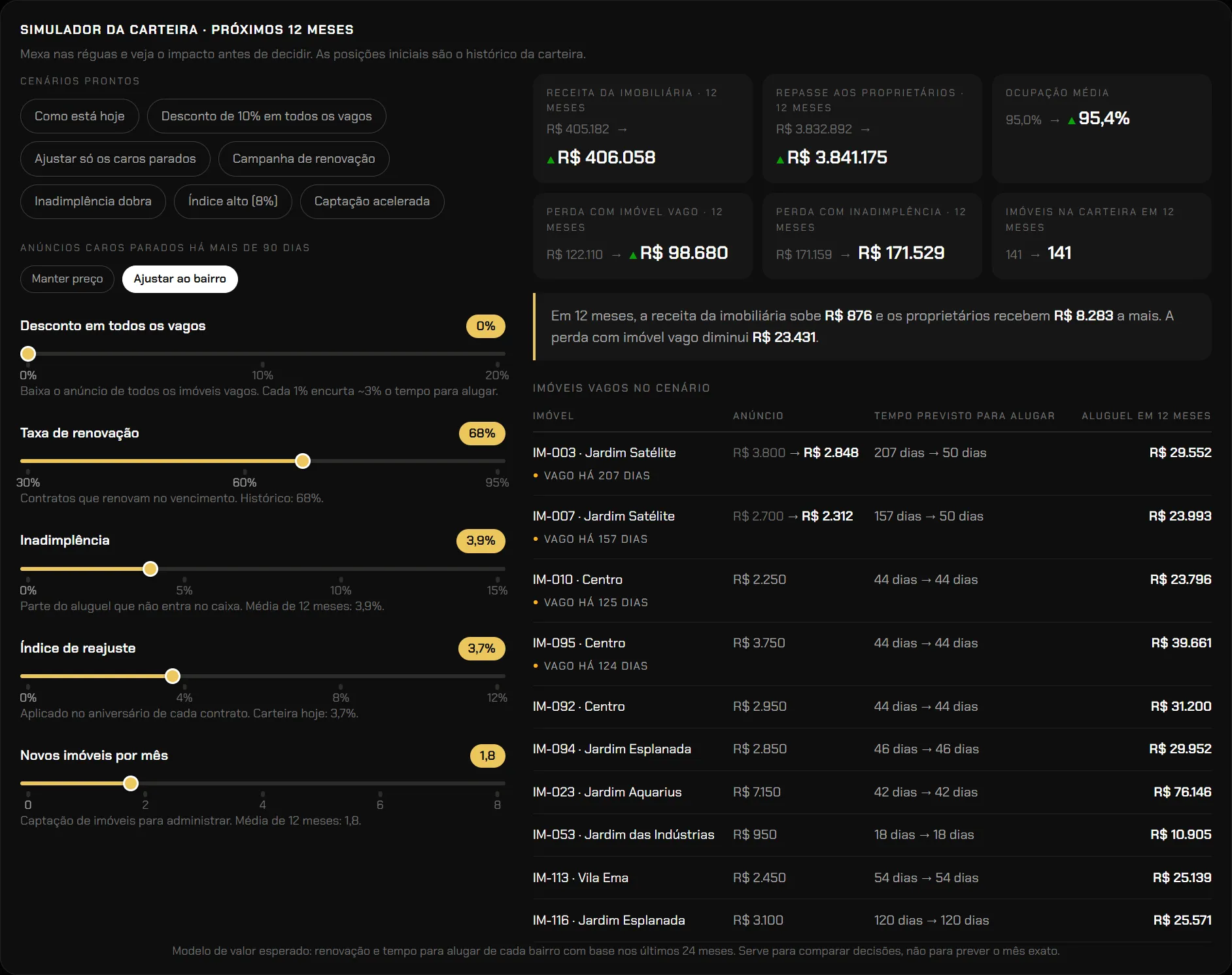Select row 'IM-094 · Jardim Esplanada'

coord(872,749)
